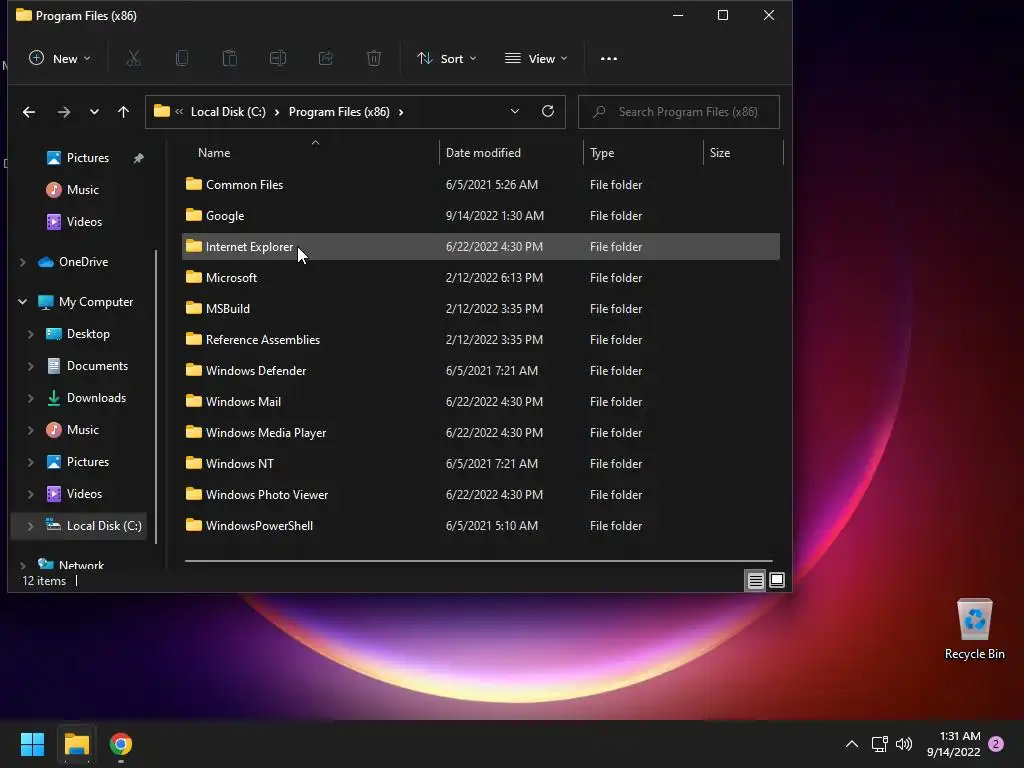1024x768 pixels.
Task: Go up one folder level arrow
Action: [x=123, y=112]
